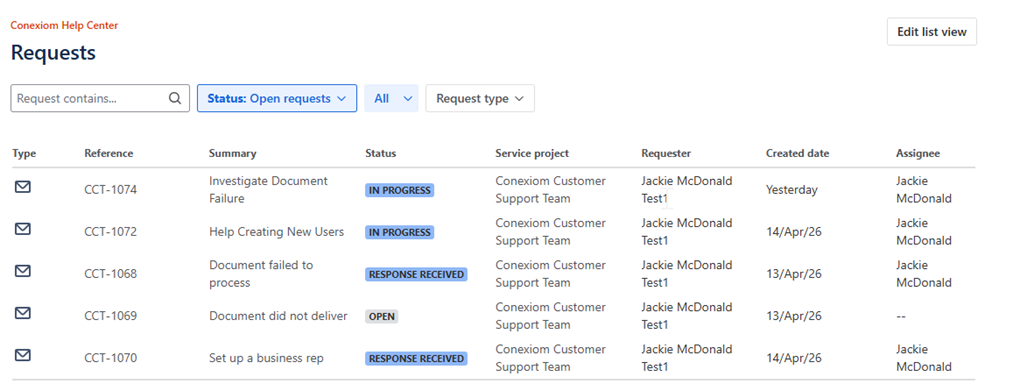Open Document did not deliver summary
This screenshot has width=1013, height=391.
278,316
